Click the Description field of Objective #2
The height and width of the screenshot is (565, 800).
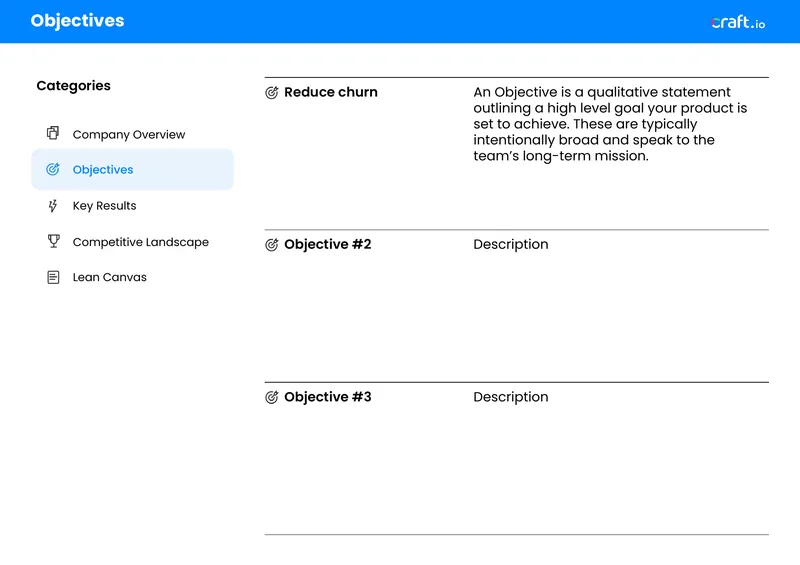(x=511, y=244)
